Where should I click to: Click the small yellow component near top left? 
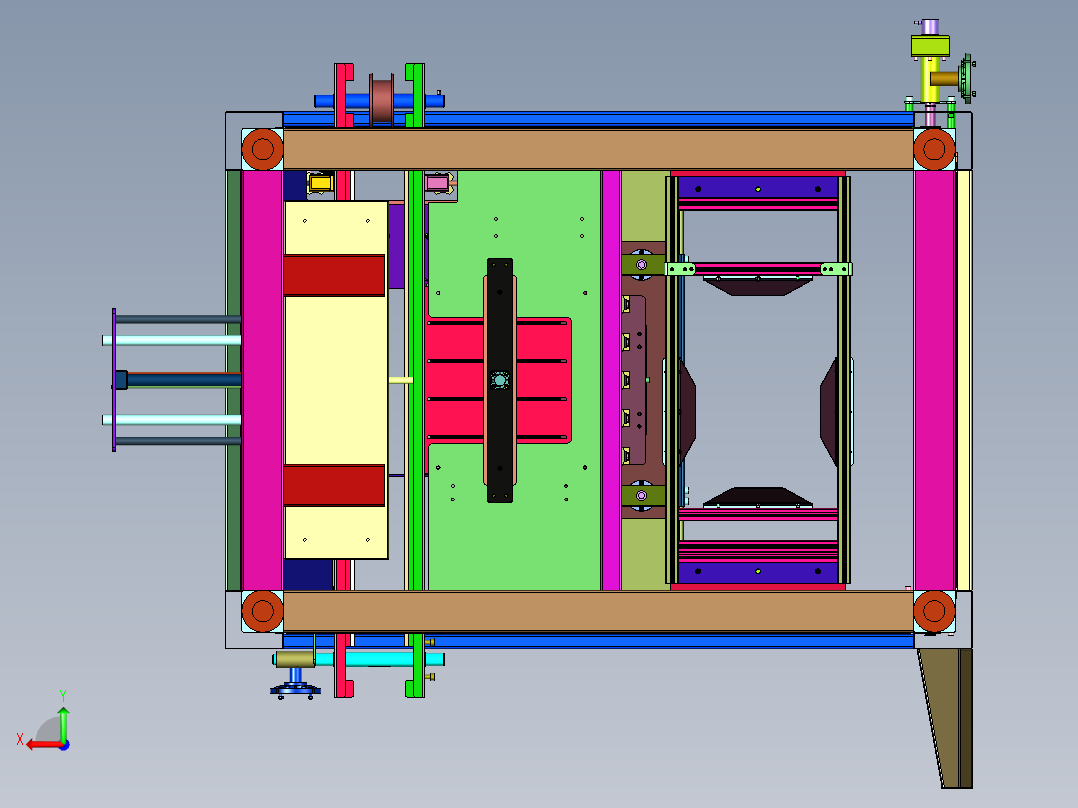320,183
